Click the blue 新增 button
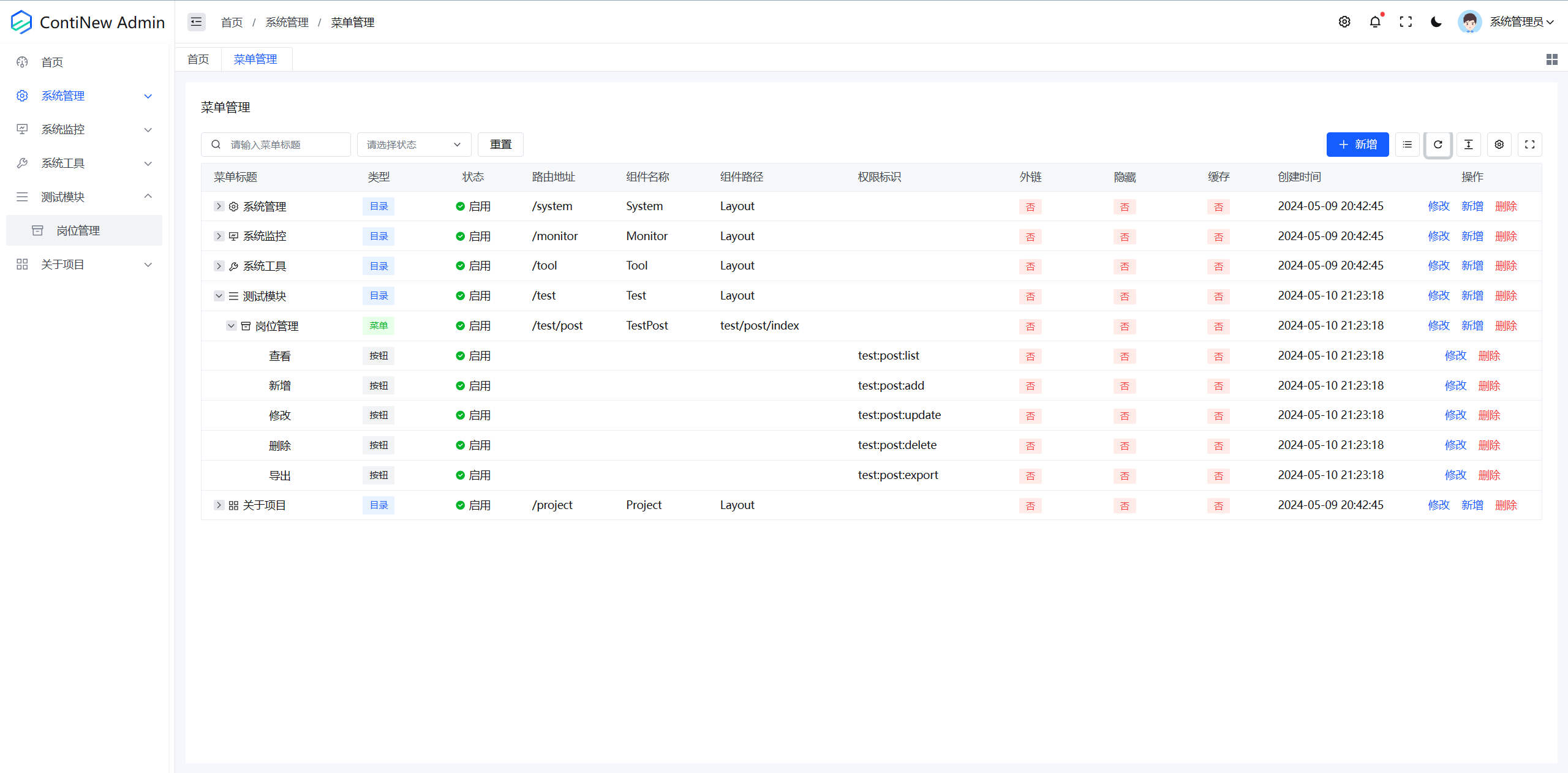 [x=1357, y=145]
